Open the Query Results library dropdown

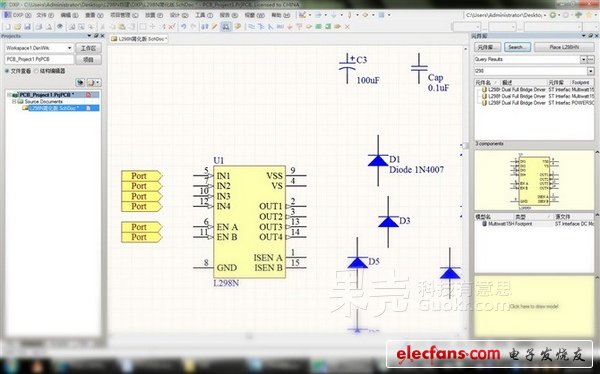tap(583, 59)
